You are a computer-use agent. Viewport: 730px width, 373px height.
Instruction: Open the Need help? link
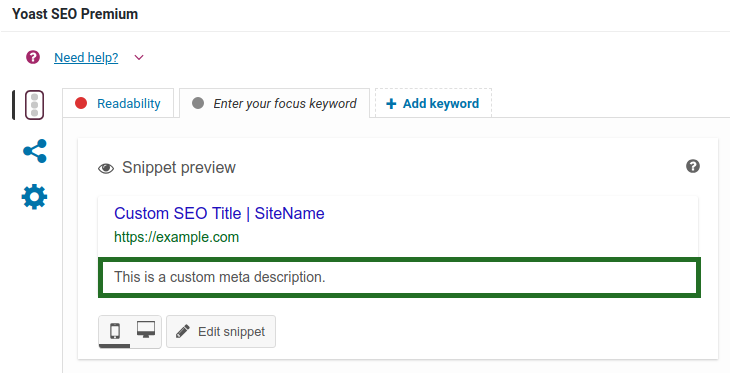[86, 58]
